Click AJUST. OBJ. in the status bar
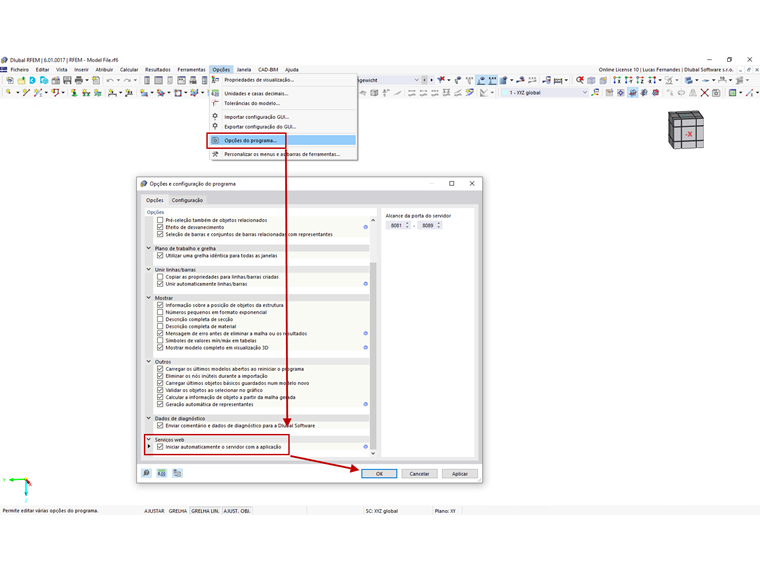Image resolution: width=760 pixels, height=570 pixels. [x=237, y=511]
